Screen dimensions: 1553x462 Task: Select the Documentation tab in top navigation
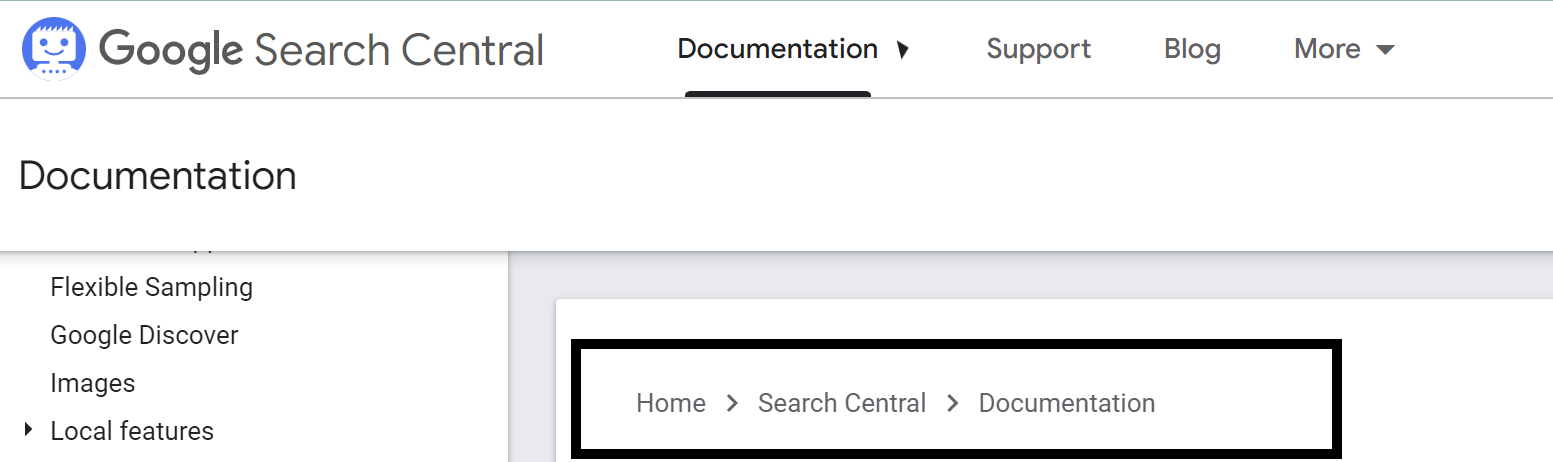pyautogui.click(x=778, y=49)
